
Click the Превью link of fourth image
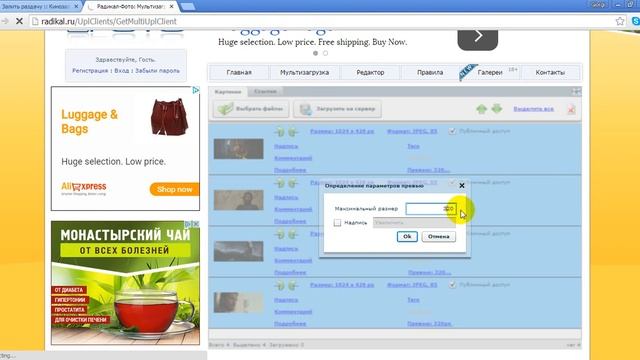[429, 324]
